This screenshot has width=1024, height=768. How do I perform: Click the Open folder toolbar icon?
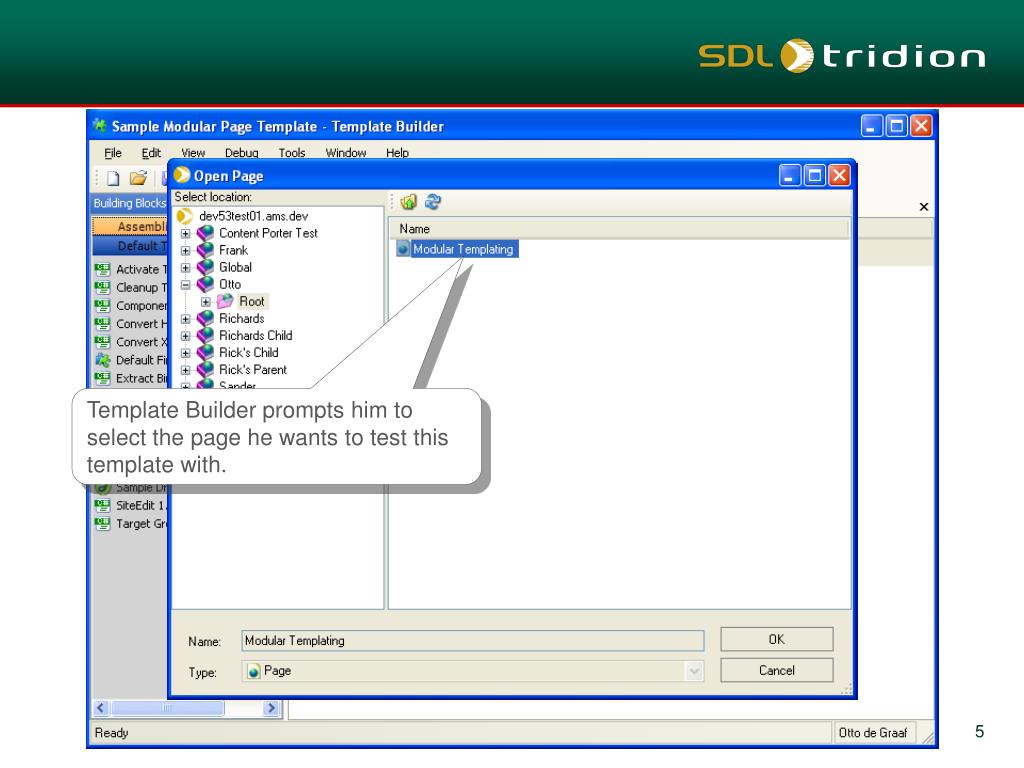[x=138, y=178]
